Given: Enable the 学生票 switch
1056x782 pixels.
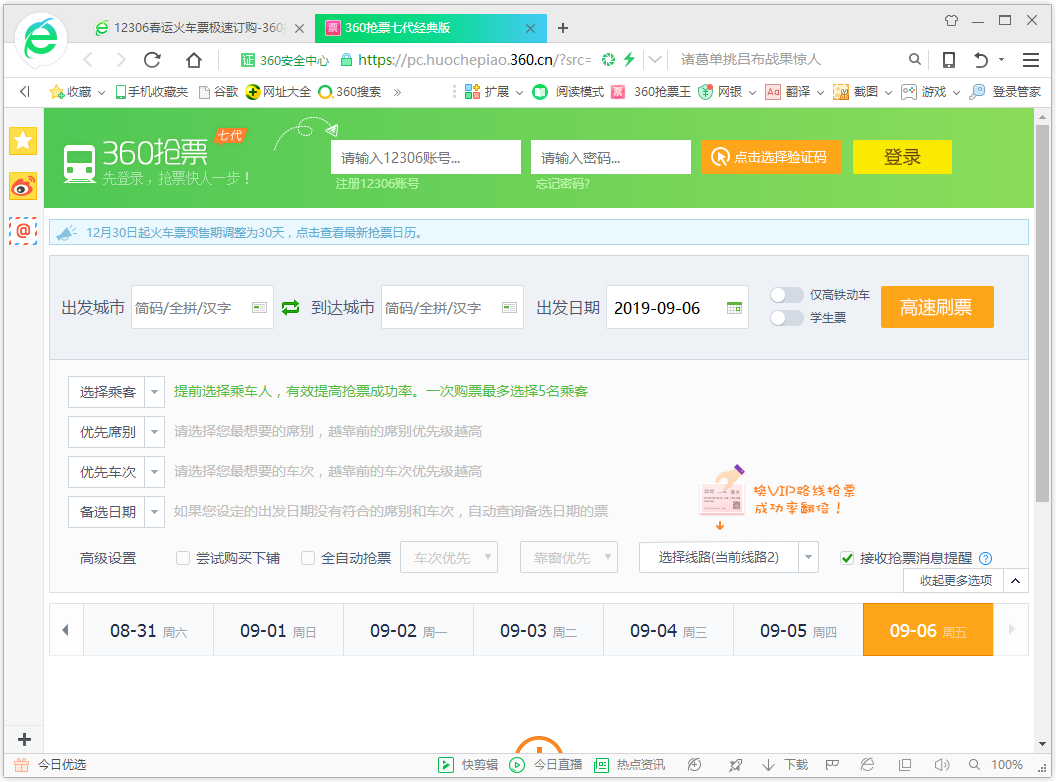Looking at the screenshot, I should point(787,318).
